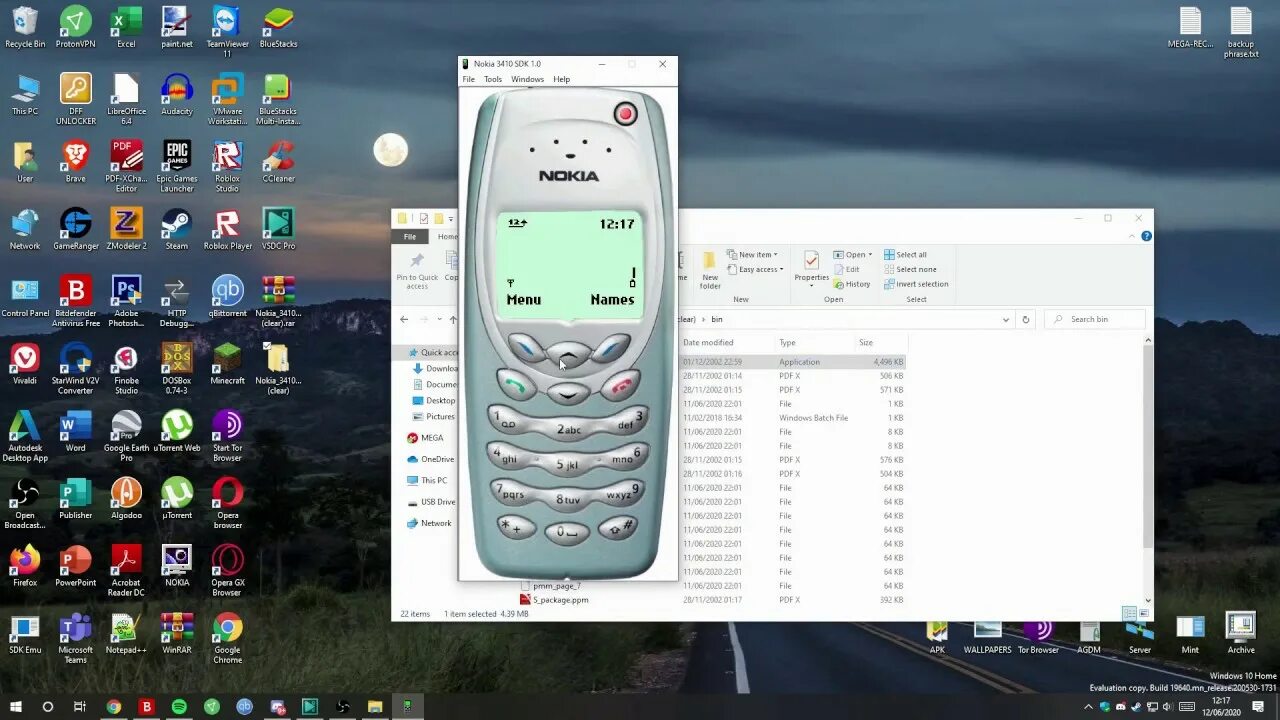Go back using Explorer back arrow

tap(404, 319)
